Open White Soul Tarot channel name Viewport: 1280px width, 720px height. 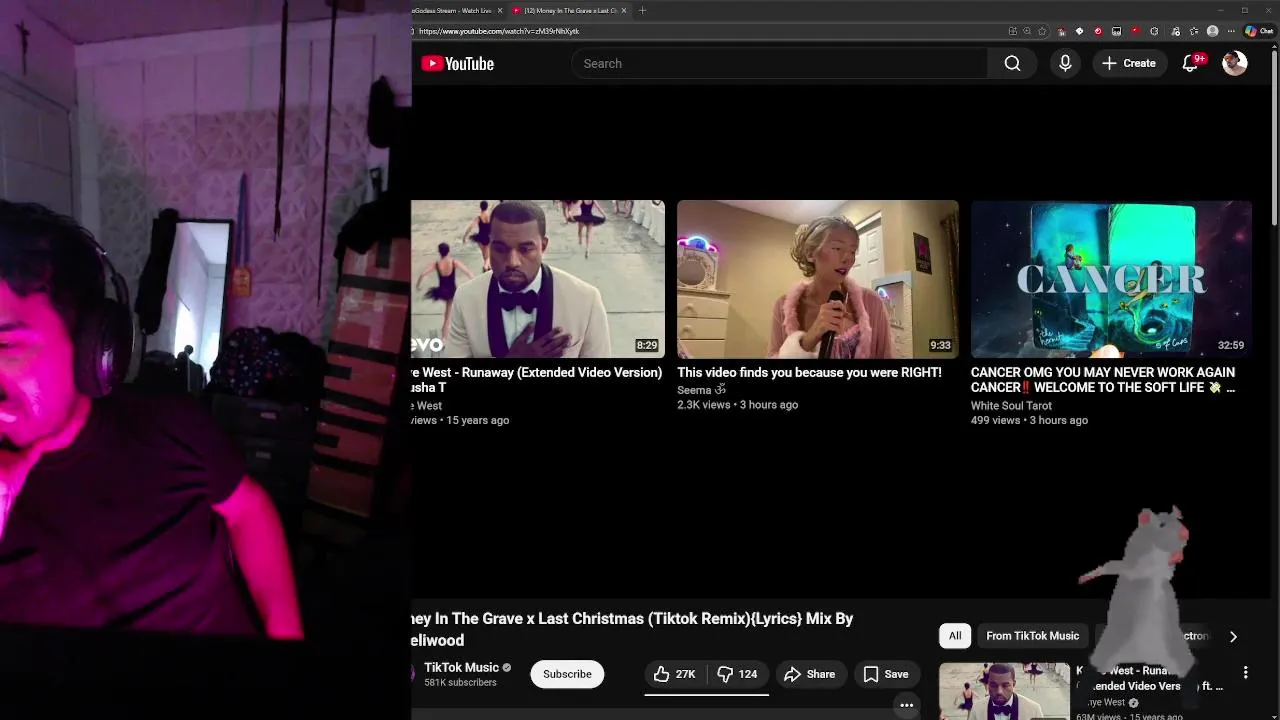click(x=1011, y=406)
